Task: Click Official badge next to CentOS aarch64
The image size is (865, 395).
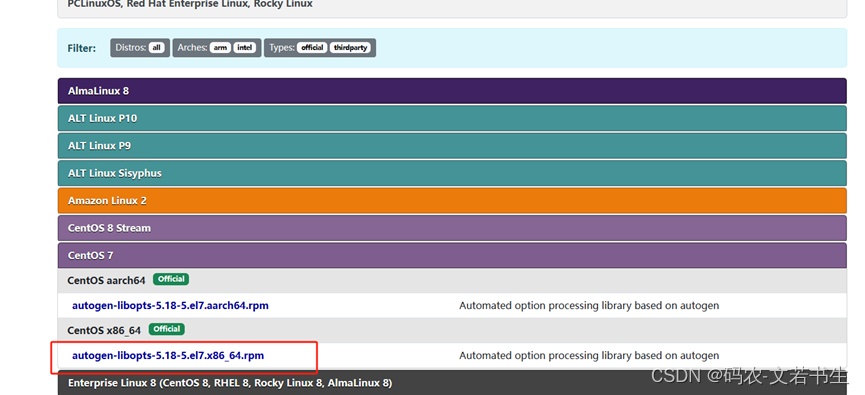Action: point(171,279)
